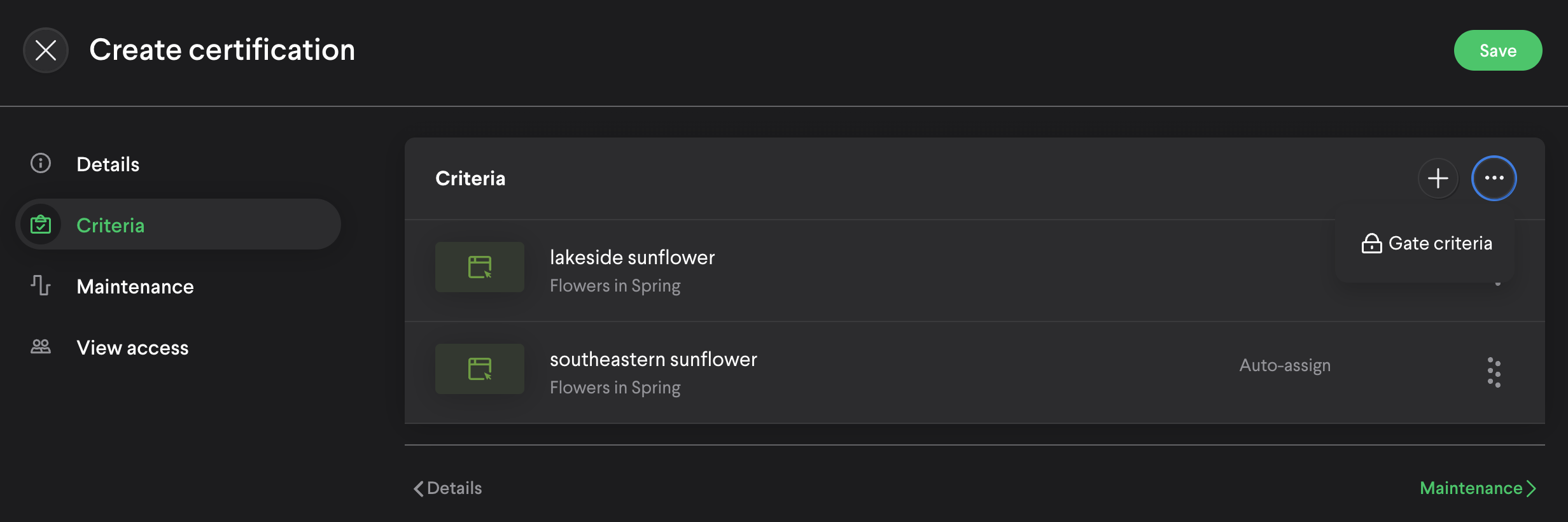Continue to Maintenance via bottom link
The width and height of the screenshot is (1568, 522).
[1478, 488]
